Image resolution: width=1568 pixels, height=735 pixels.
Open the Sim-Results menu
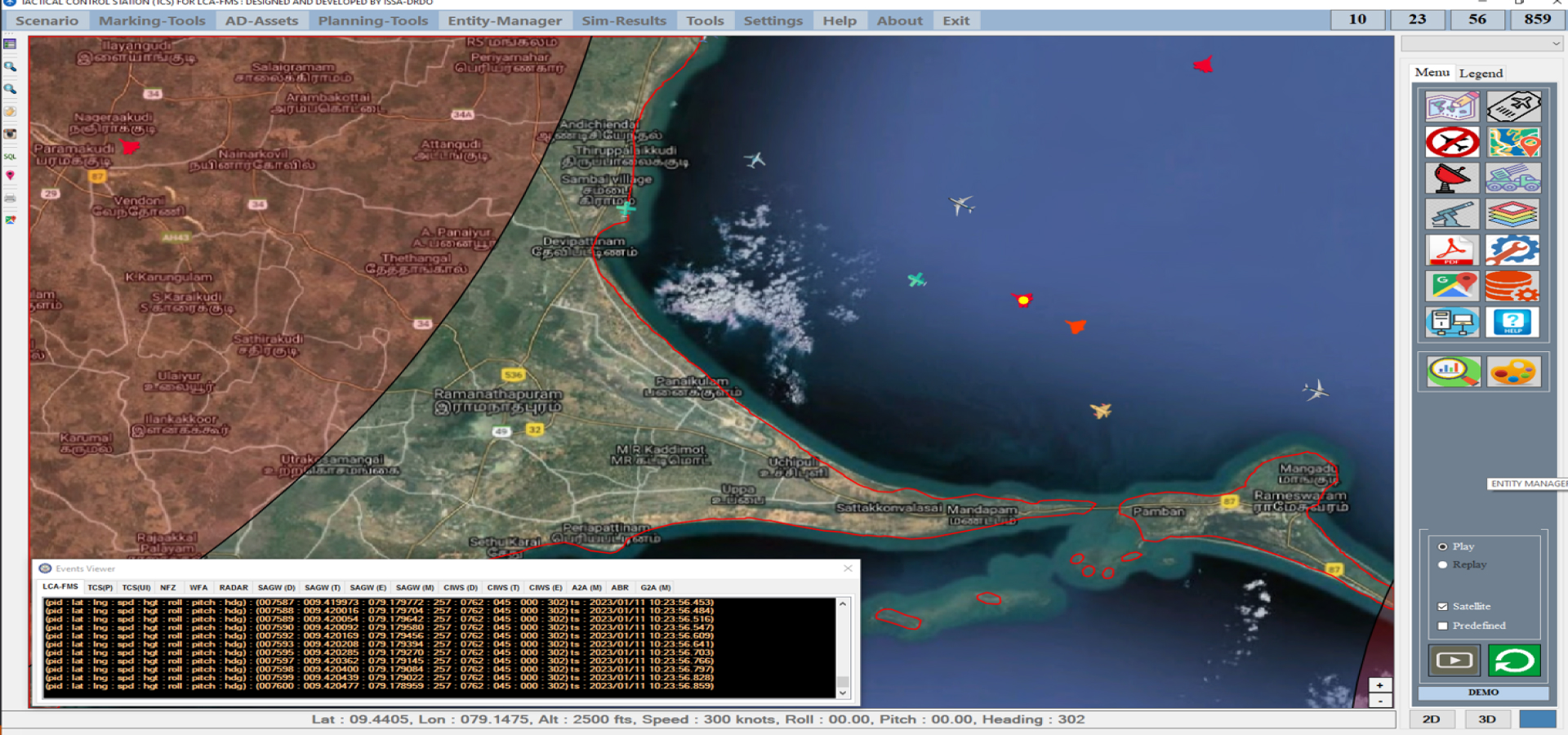(x=624, y=20)
